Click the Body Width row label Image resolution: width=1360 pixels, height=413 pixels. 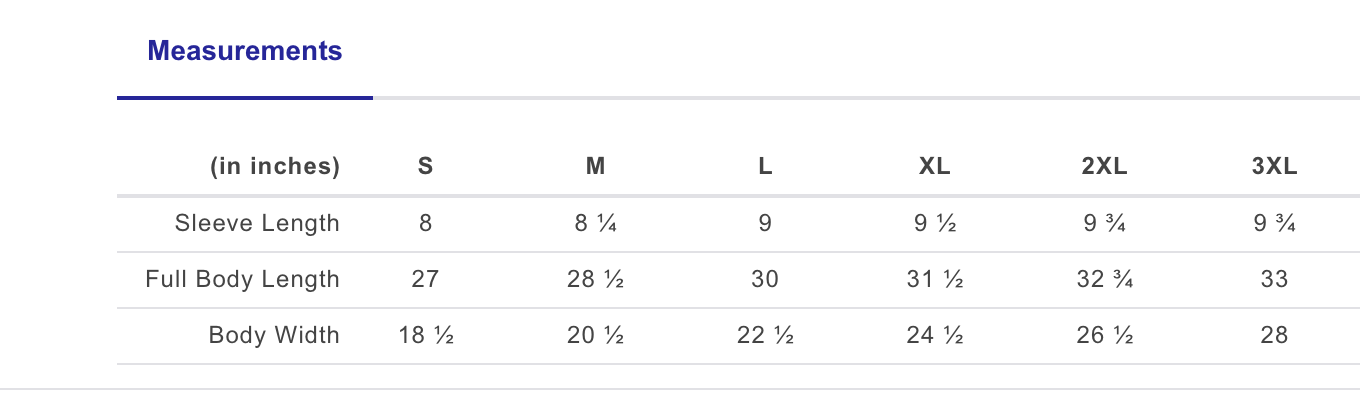[x=274, y=335]
